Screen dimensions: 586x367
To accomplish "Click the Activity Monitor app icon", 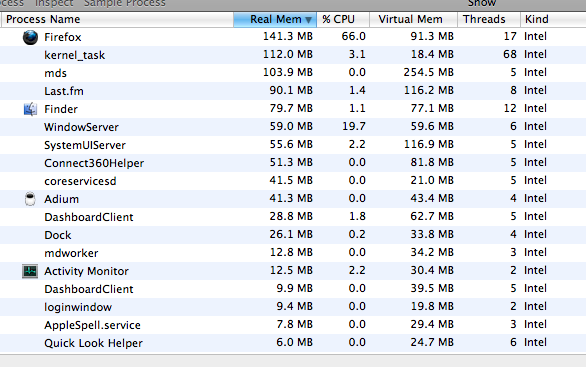I will point(30,271).
